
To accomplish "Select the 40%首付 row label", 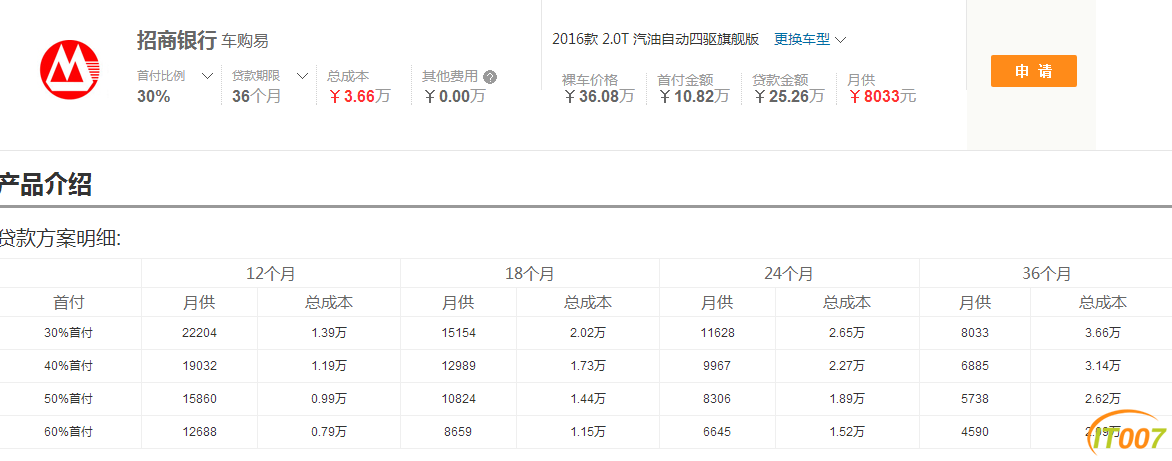I will [x=69, y=366].
